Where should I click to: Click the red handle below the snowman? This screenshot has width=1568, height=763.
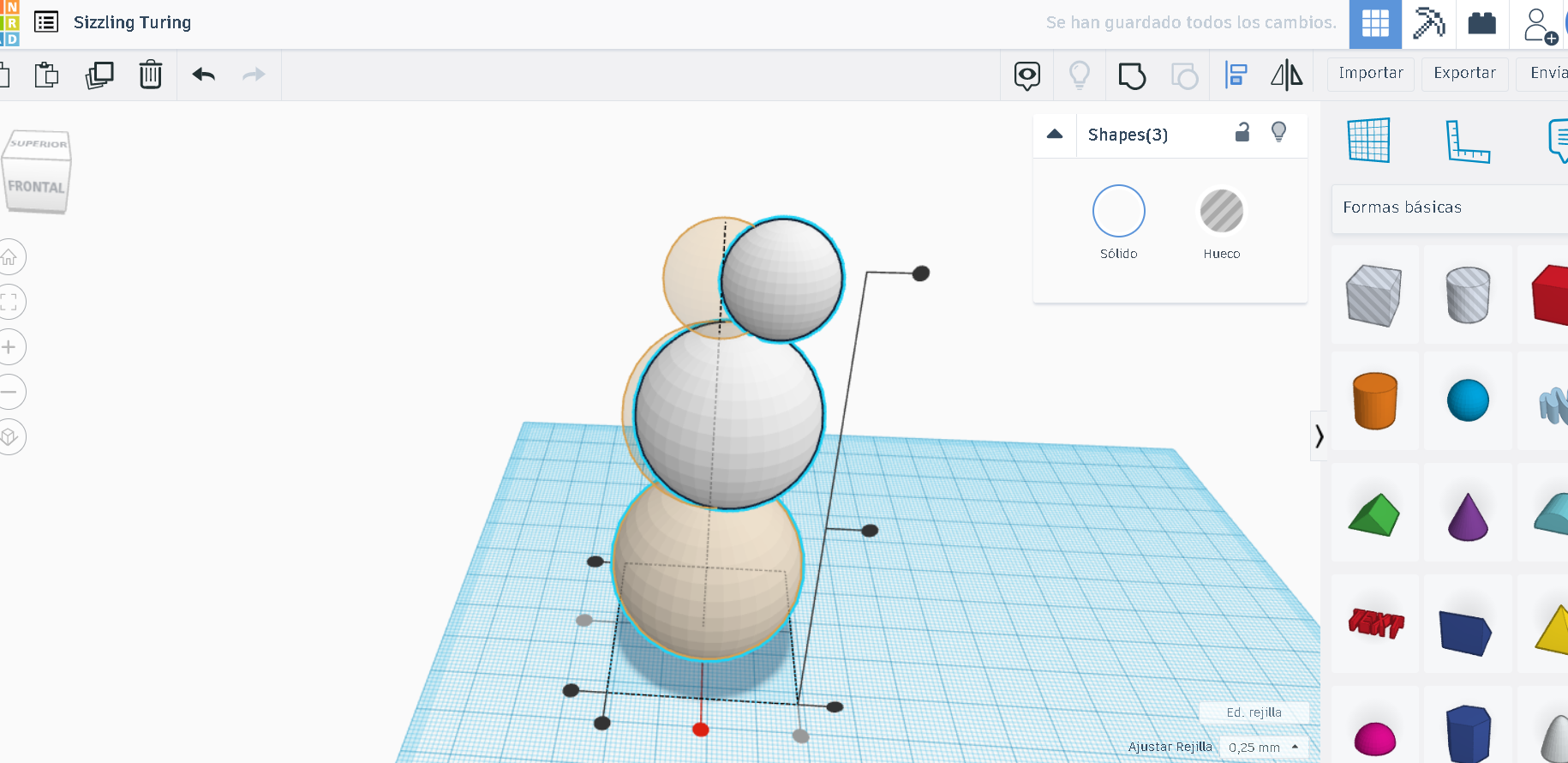point(701,730)
